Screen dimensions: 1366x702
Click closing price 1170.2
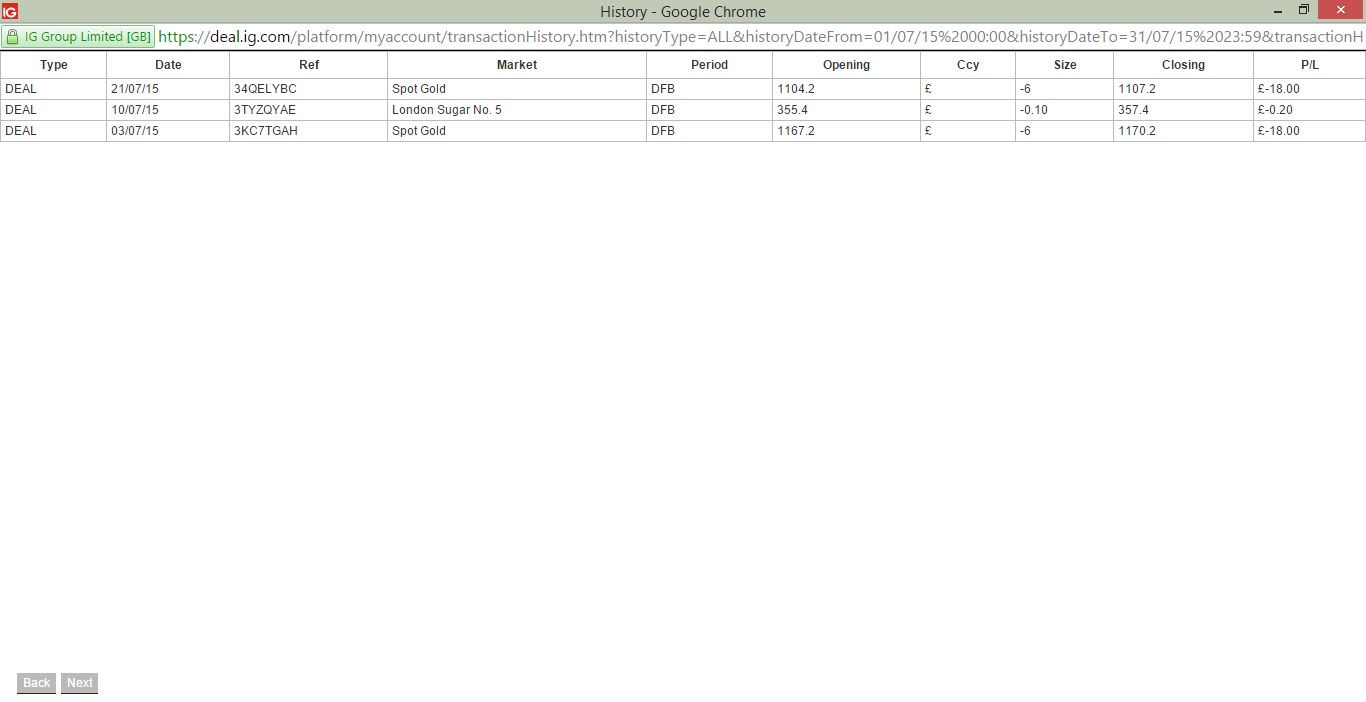1137,131
